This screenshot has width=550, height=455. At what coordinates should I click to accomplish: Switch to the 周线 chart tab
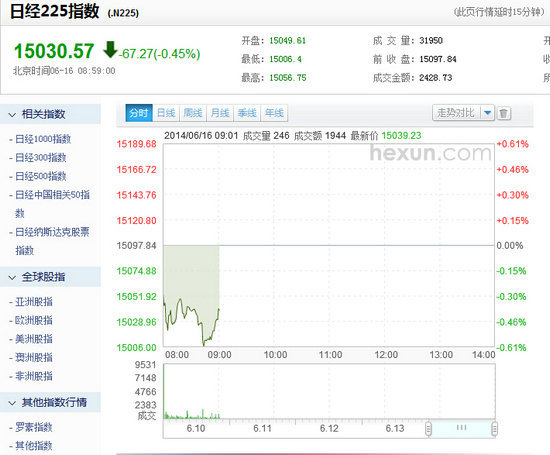[193, 113]
